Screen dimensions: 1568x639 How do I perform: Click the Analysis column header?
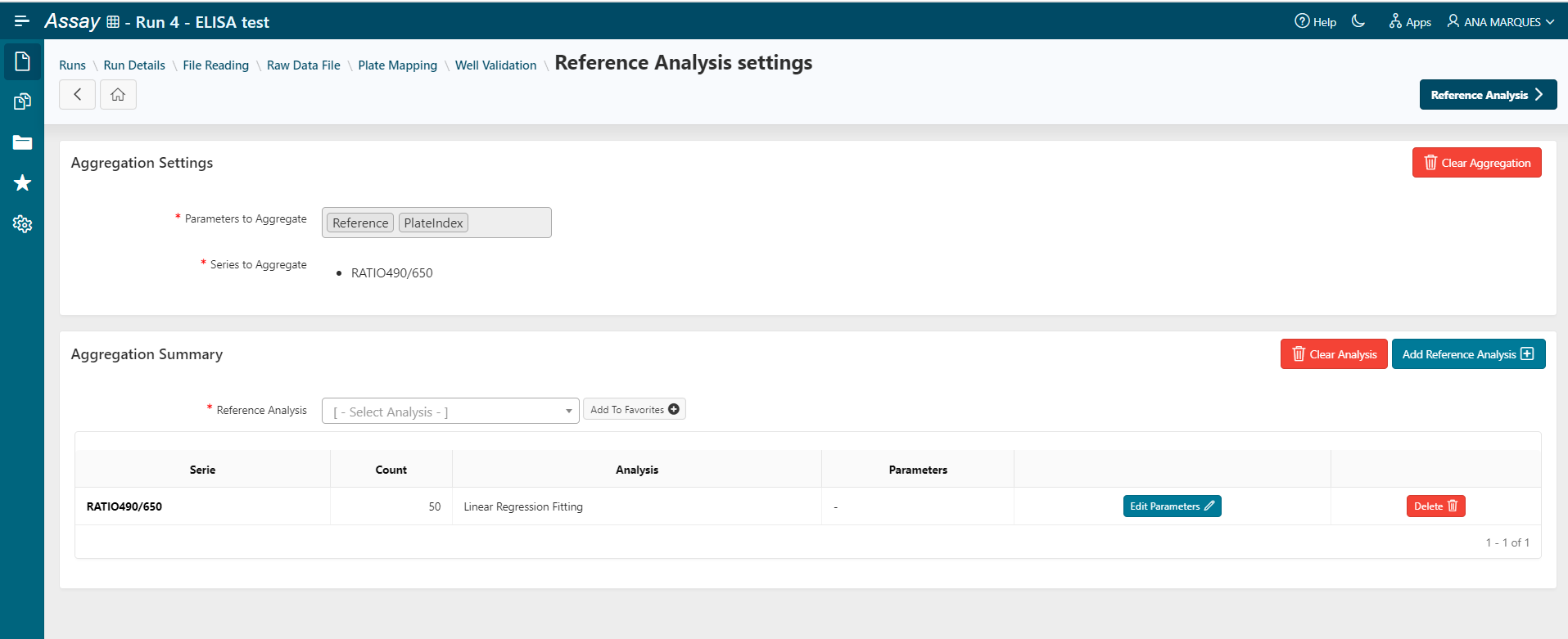pyautogui.click(x=637, y=470)
